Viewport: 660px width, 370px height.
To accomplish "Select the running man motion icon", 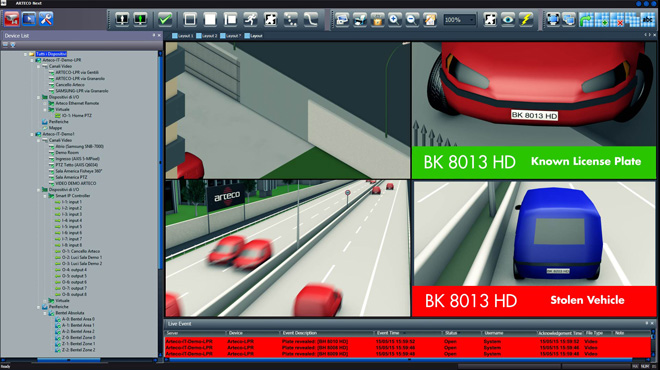I will pos(250,19).
